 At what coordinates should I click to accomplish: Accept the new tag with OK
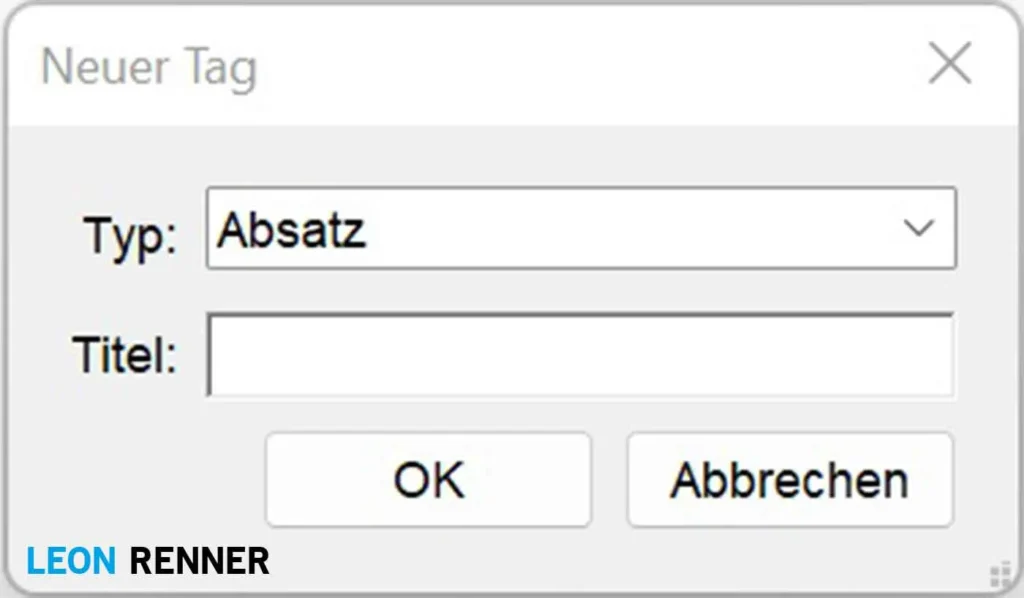[x=428, y=480]
